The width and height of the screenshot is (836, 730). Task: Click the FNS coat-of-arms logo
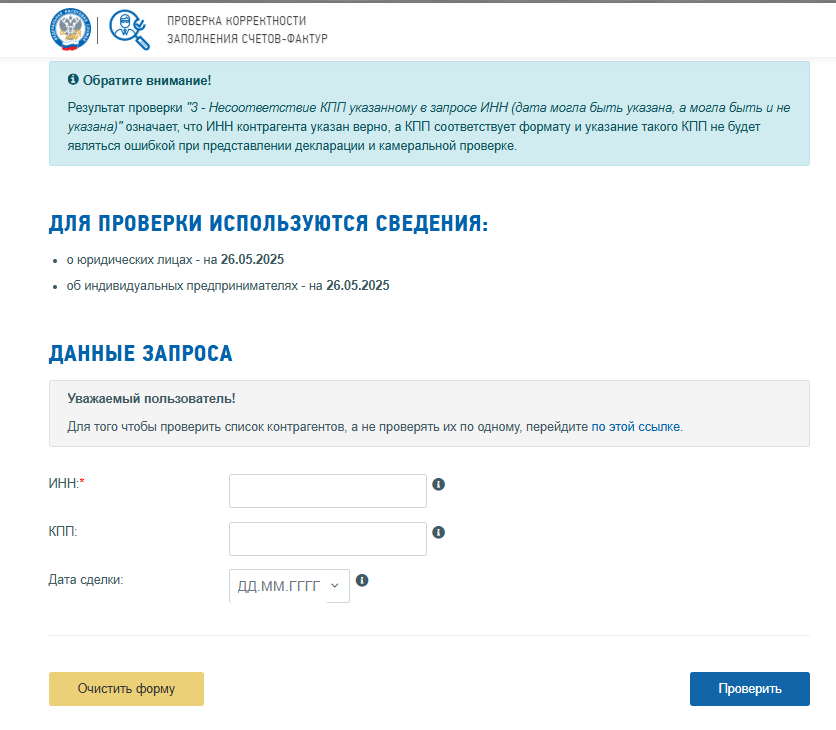click(x=69, y=29)
